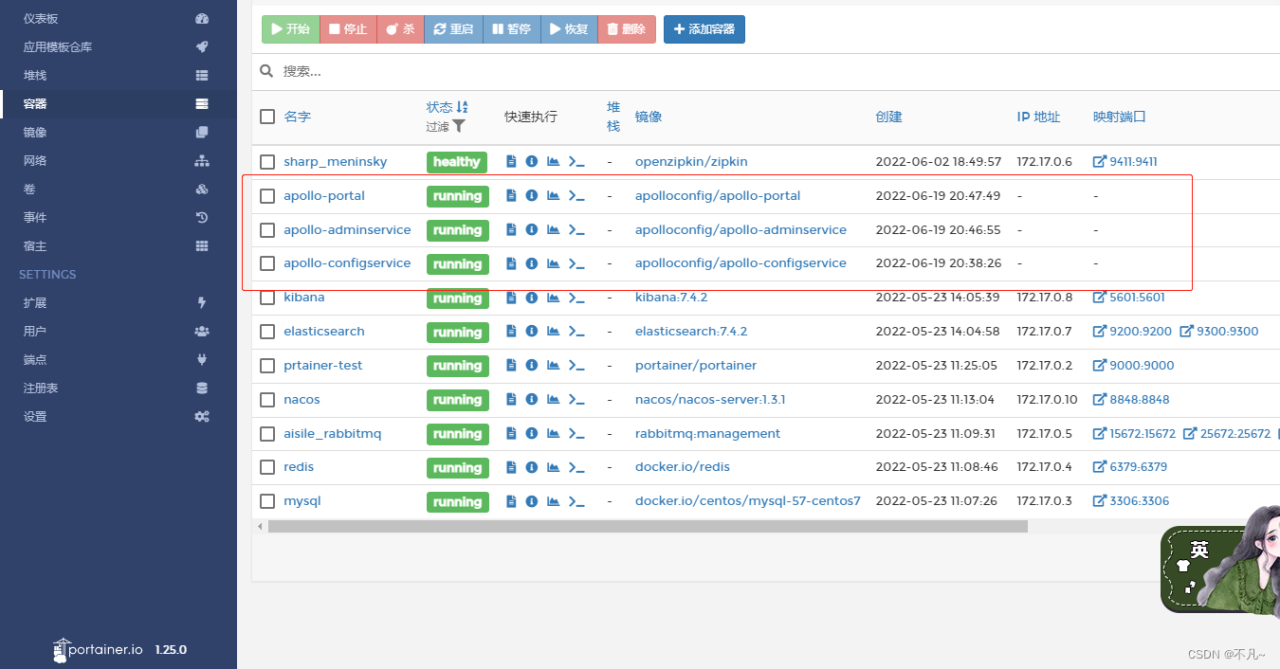Image resolution: width=1280 pixels, height=669 pixels.
Task: Click the 重启 restart toolbar button
Action: click(x=453, y=29)
